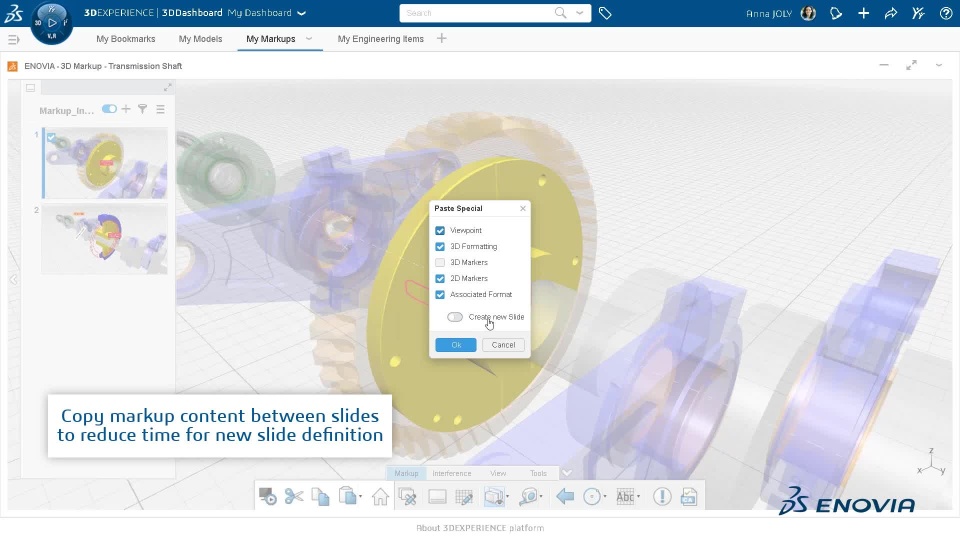Screen dimensions: 960x540
Task: Collapse the left panel arrow handle
Action: [13, 280]
